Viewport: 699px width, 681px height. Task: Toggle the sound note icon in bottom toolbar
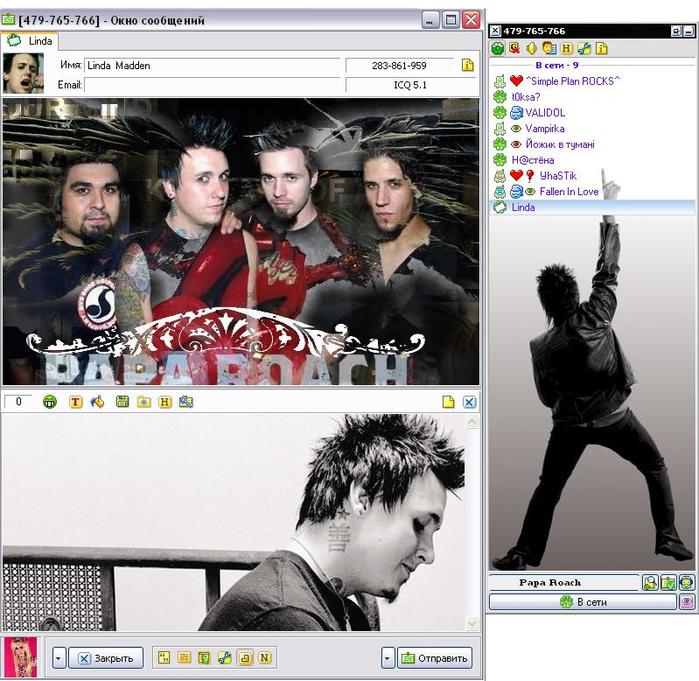pyautogui.click(x=245, y=657)
